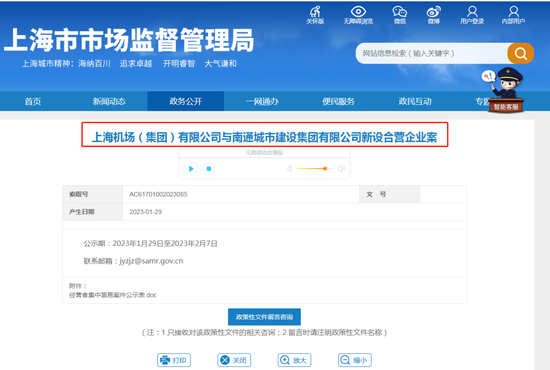The image size is (550, 370).
Task: Click the 无障碍浏览 eye icon
Action: pos(358,15)
